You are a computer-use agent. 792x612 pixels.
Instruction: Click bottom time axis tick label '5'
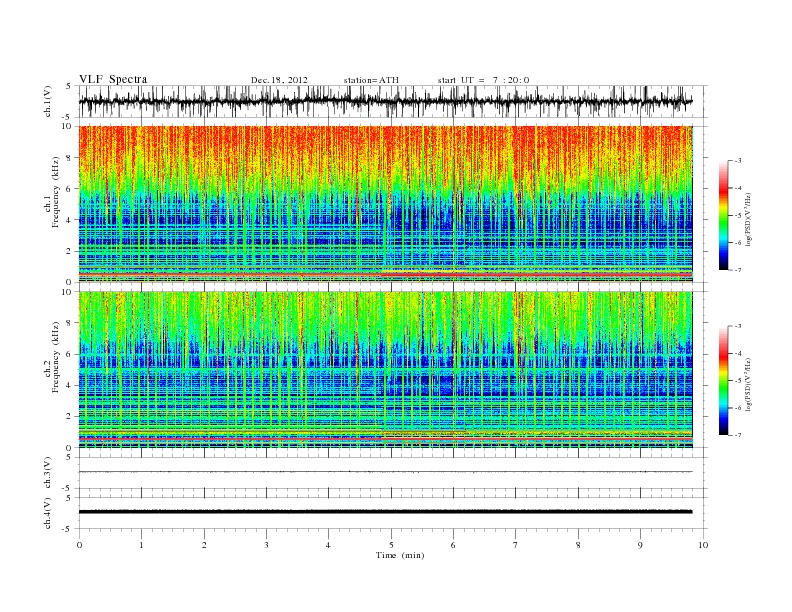[391, 545]
